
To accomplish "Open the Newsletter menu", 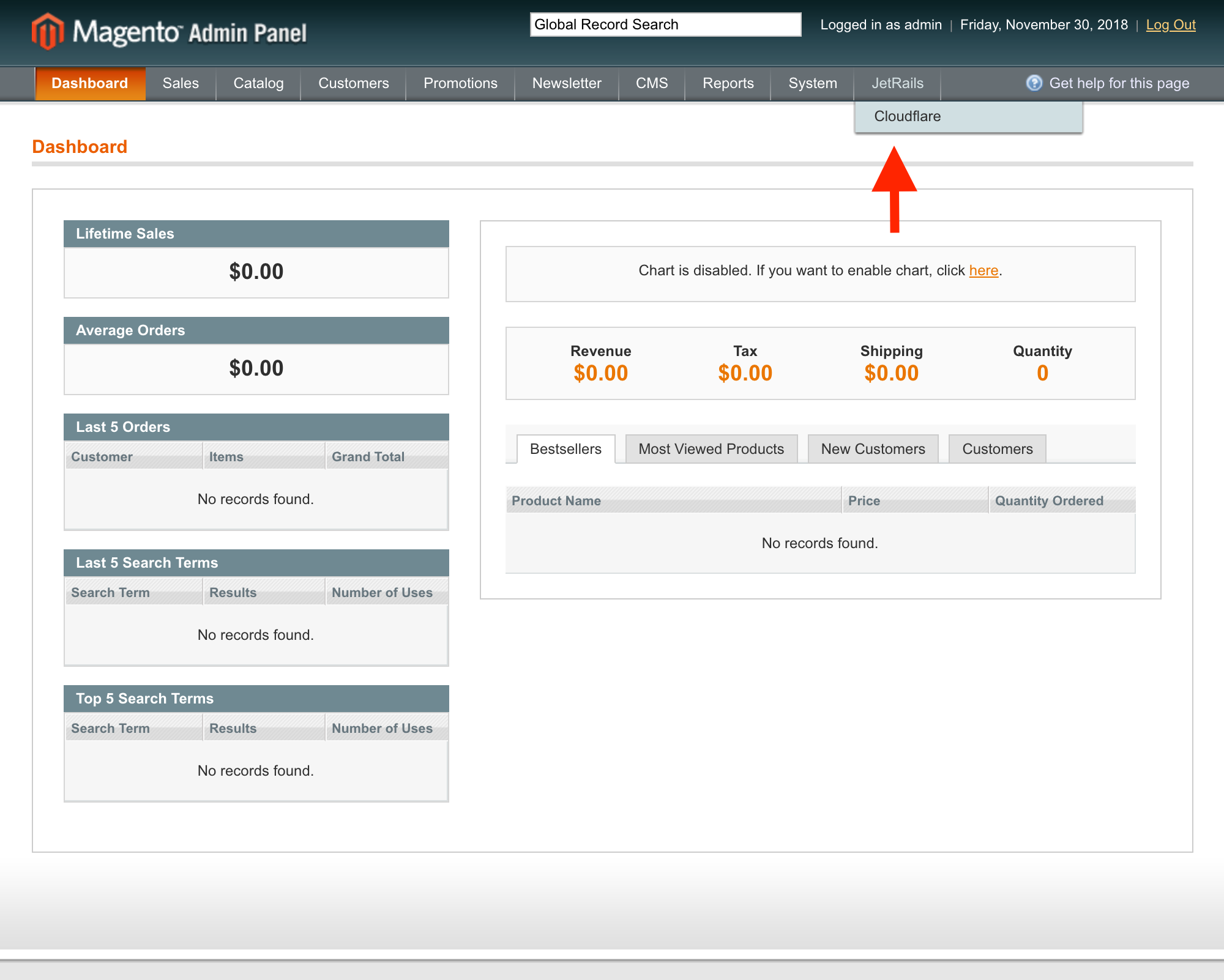I will 567,83.
